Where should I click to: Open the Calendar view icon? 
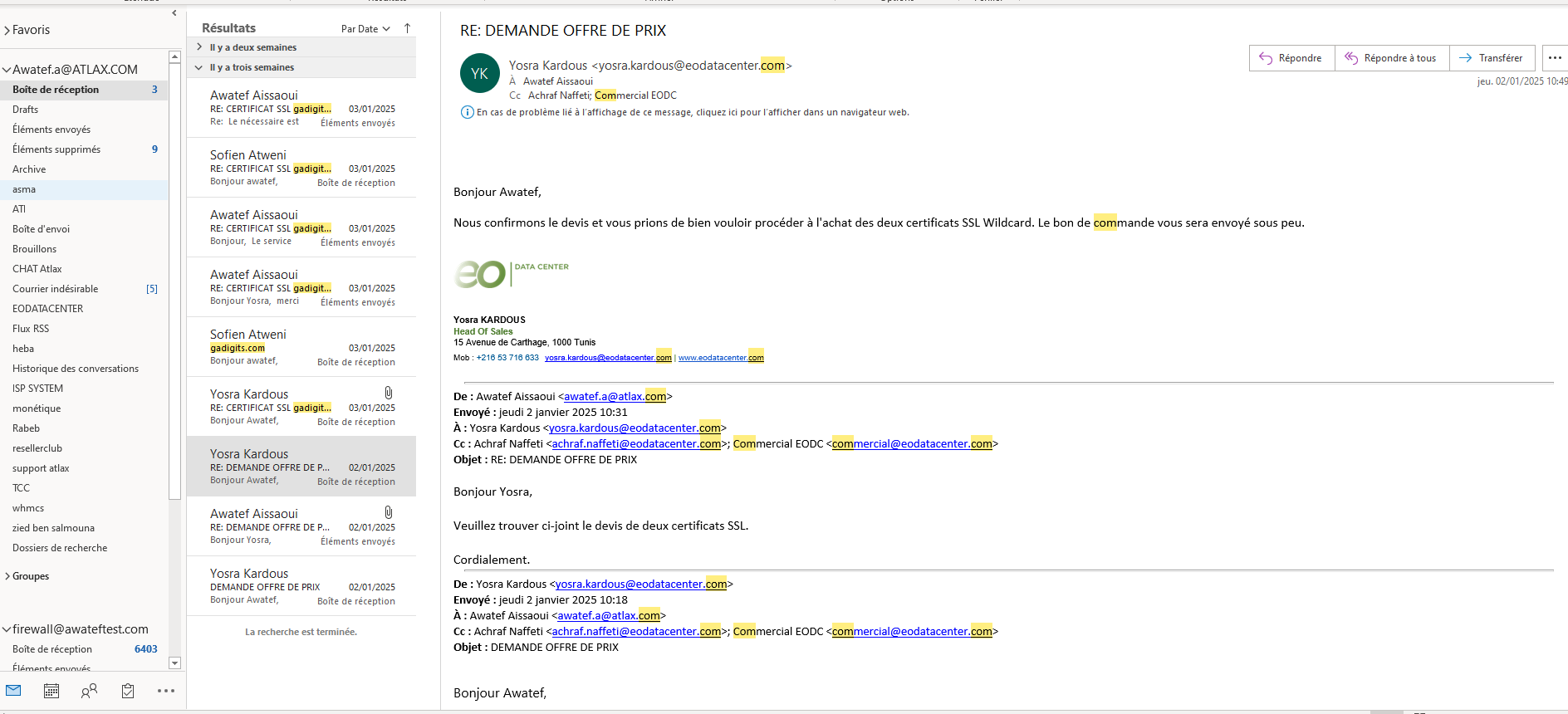tap(51, 690)
